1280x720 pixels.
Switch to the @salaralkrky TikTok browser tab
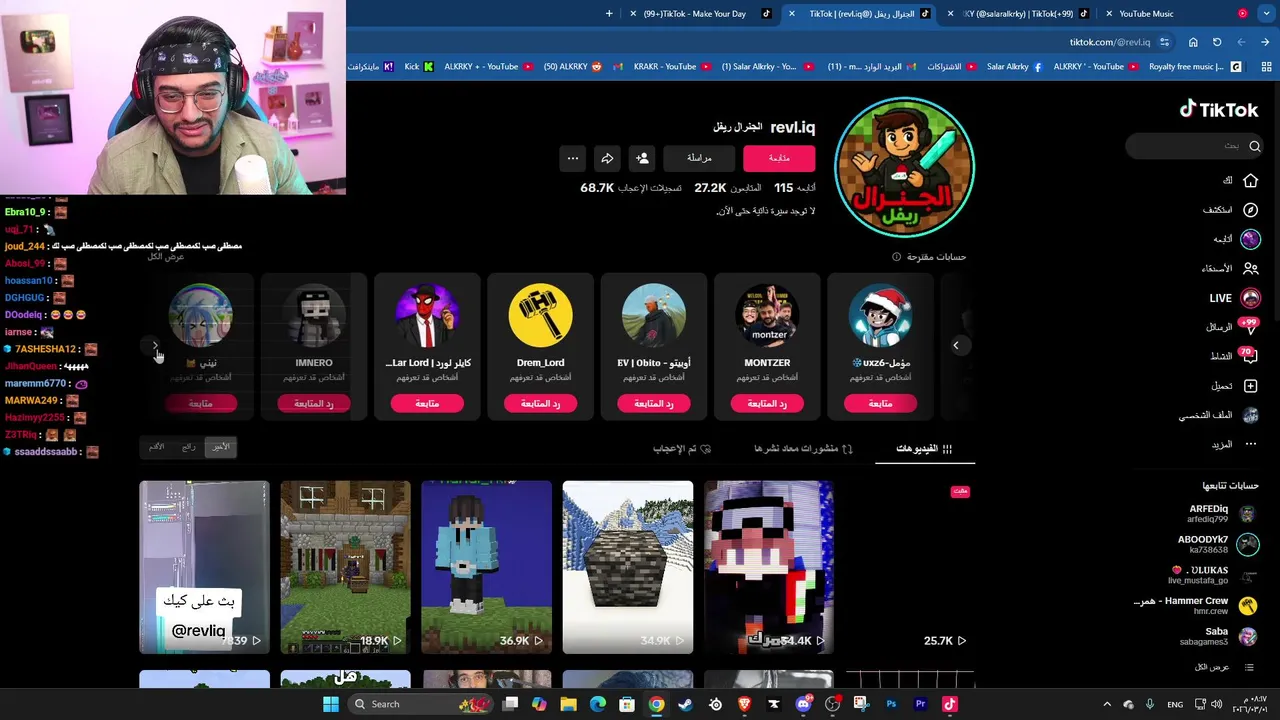tap(1020, 14)
